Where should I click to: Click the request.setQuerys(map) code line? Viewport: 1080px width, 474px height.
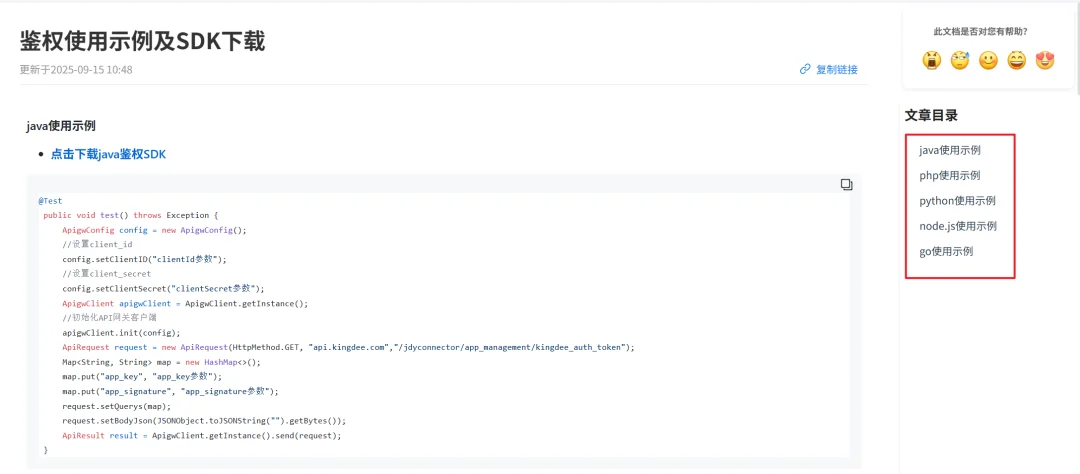pos(116,406)
